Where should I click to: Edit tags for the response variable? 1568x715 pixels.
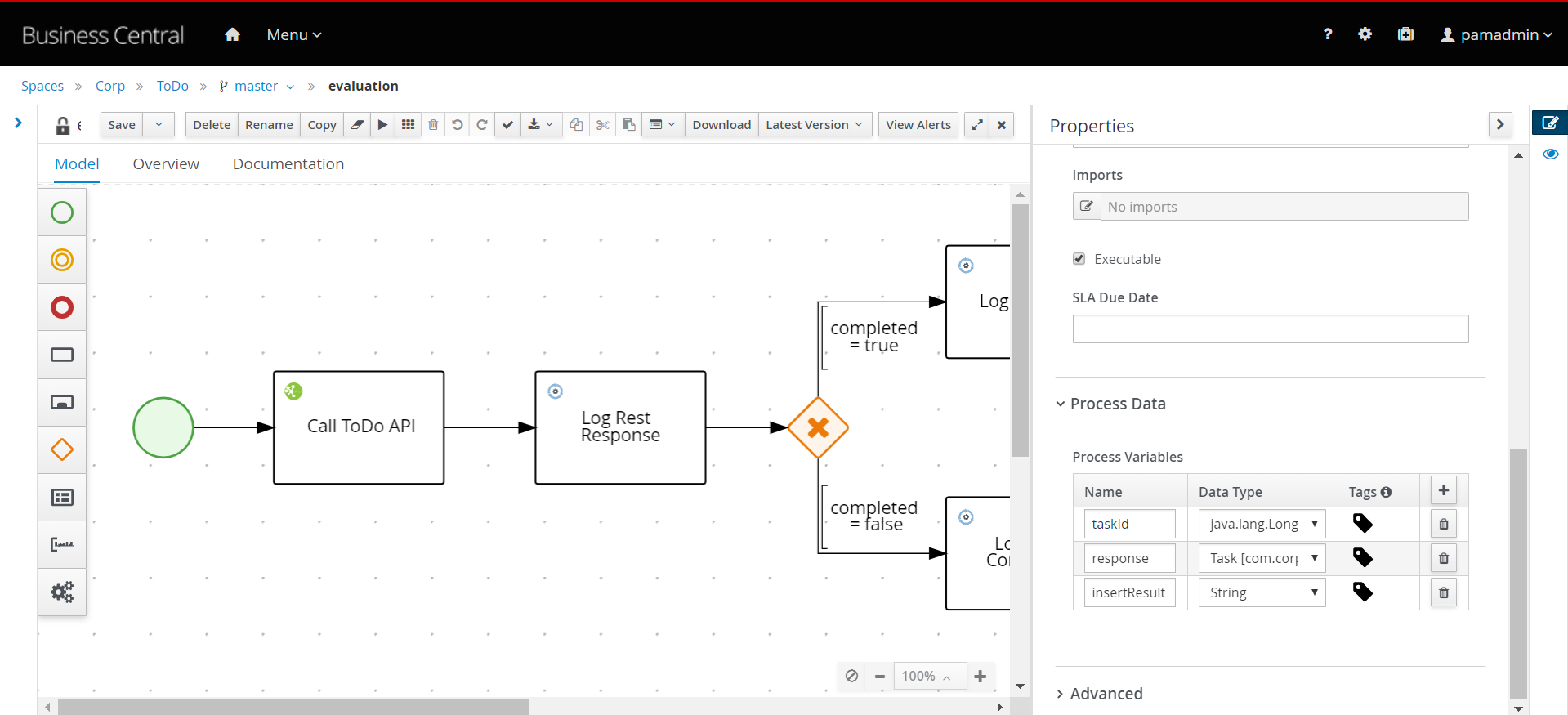1362,557
